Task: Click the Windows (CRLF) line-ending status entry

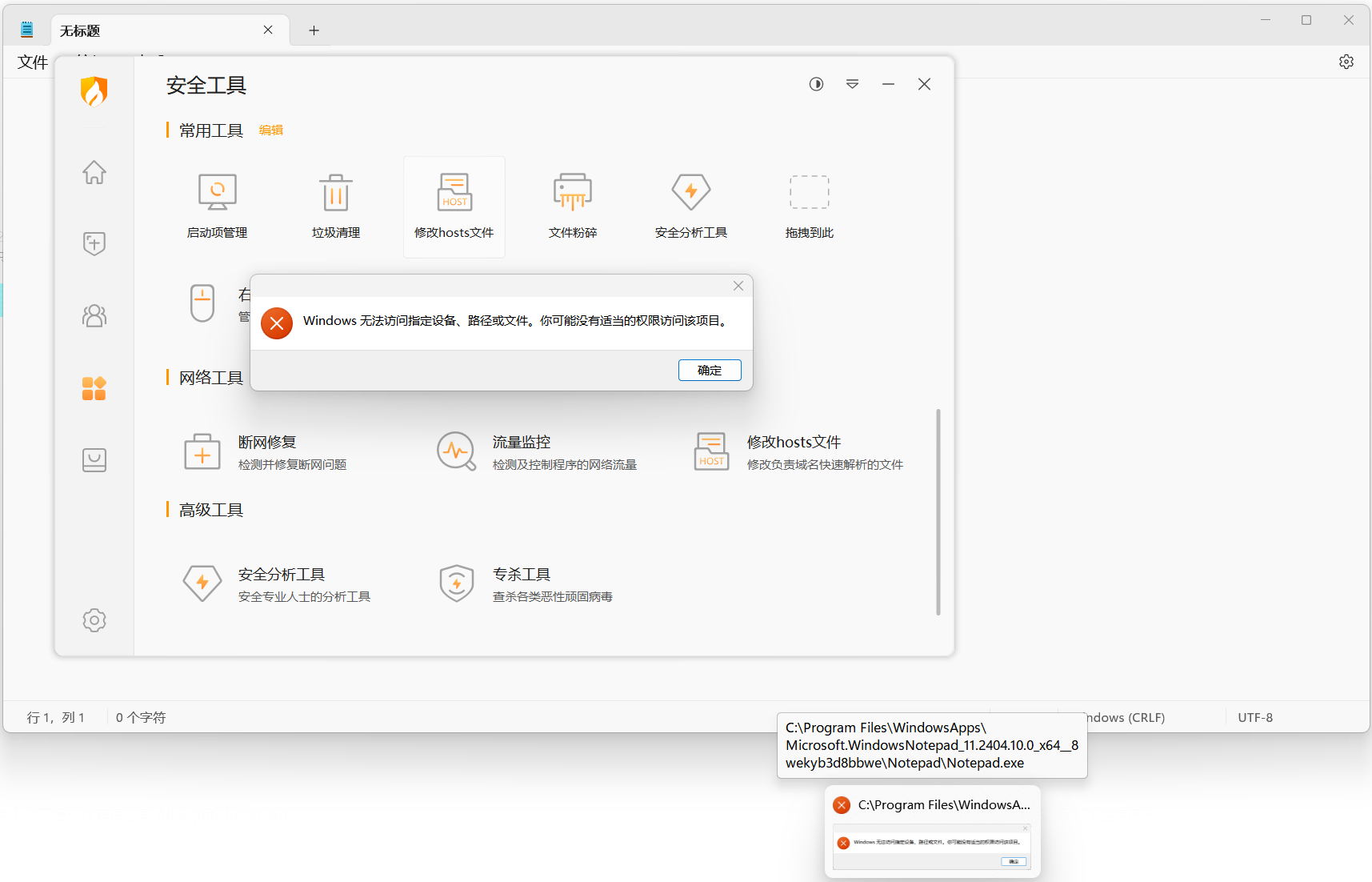Action: pyautogui.click(x=1128, y=717)
